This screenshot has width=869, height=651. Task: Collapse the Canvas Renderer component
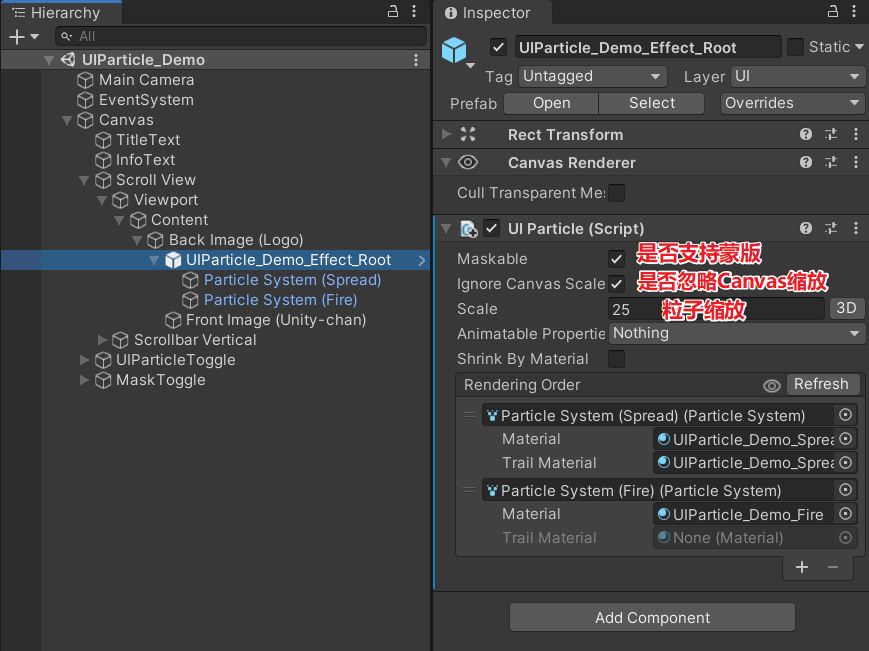(446, 162)
